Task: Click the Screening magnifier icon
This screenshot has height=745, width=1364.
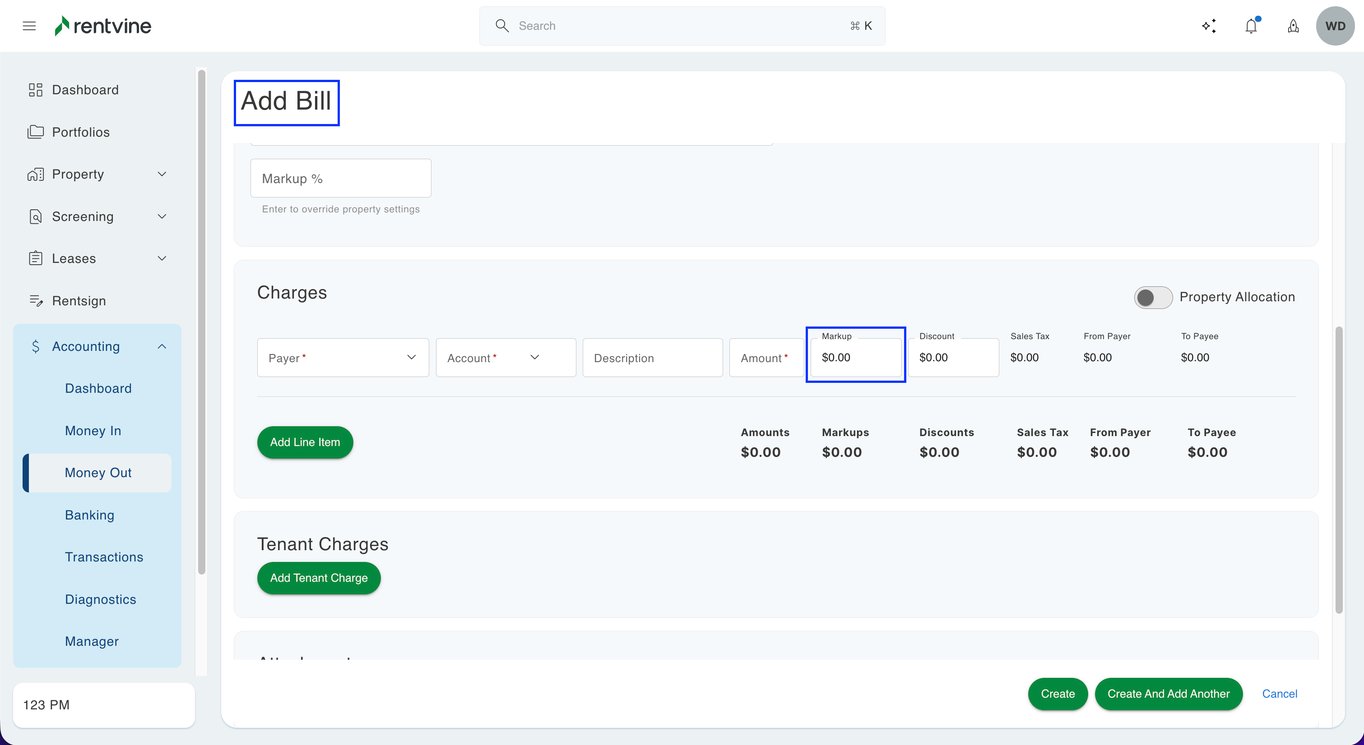Action: point(36,216)
